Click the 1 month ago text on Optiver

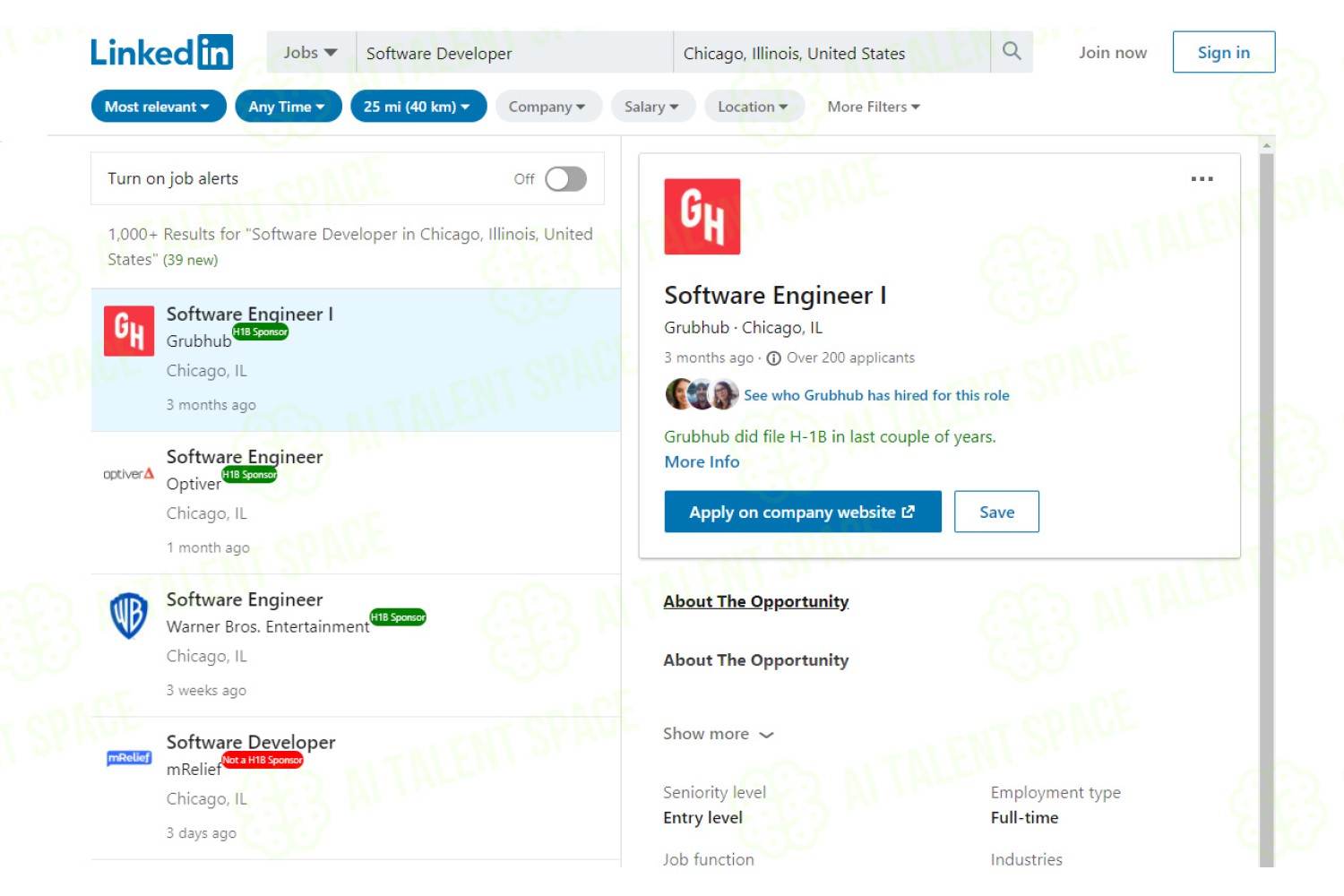click(208, 547)
